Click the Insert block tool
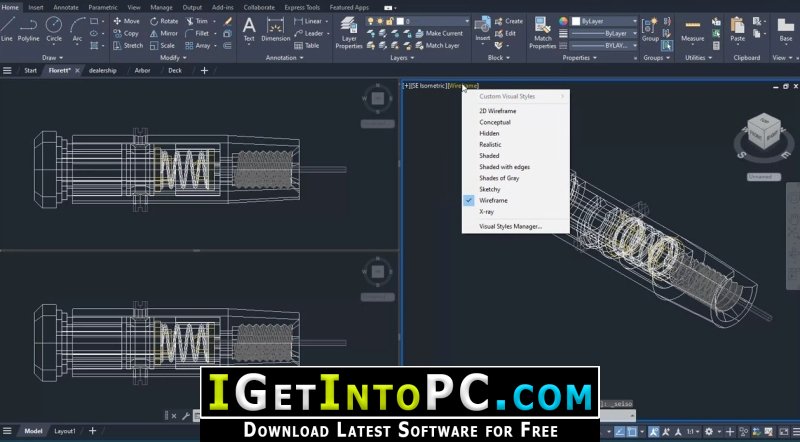This screenshot has height=442, width=800. [482, 29]
